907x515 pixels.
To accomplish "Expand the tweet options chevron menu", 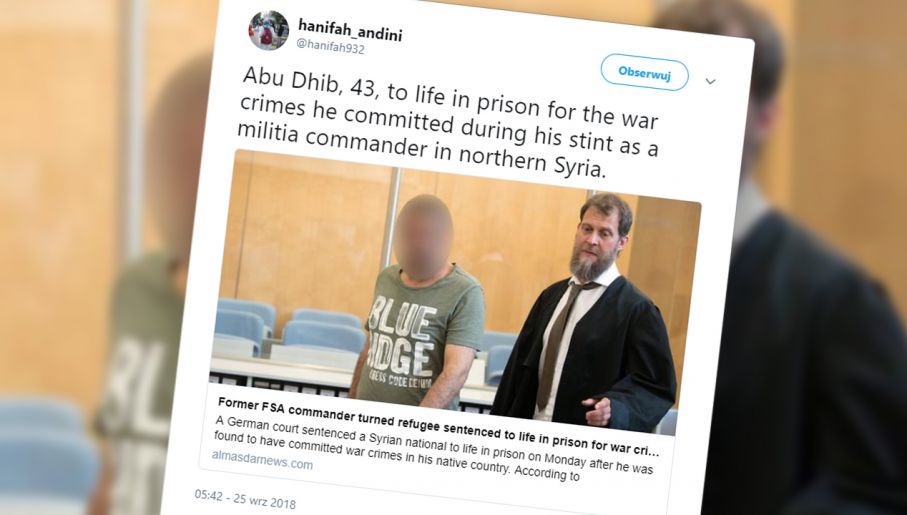I will coord(710,82).
